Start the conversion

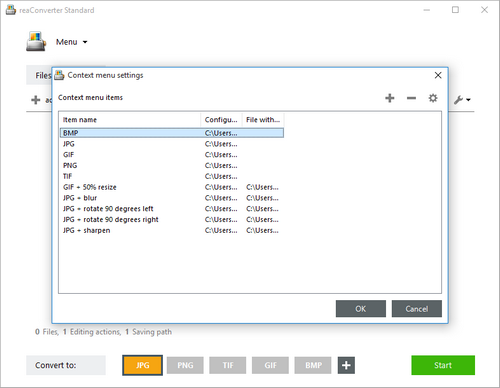coord(443,365)
